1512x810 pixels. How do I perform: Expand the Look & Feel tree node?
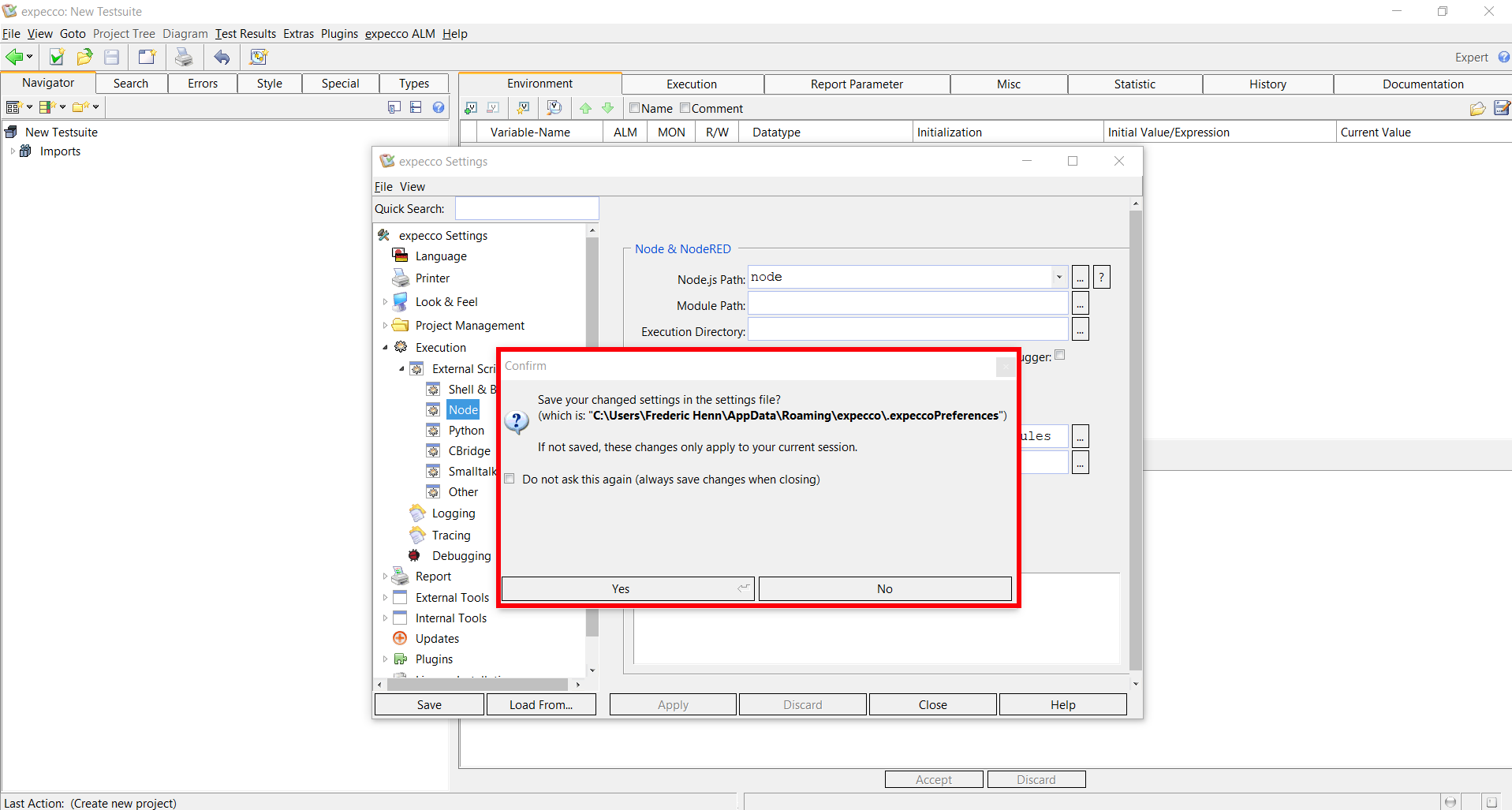point(385,302)
